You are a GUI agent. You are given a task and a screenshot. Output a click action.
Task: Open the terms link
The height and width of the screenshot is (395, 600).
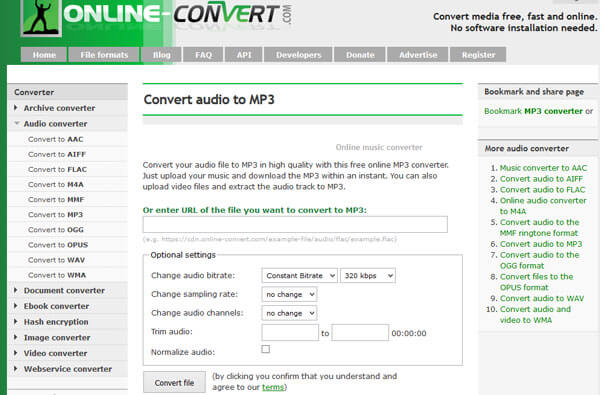pos(273,387)
